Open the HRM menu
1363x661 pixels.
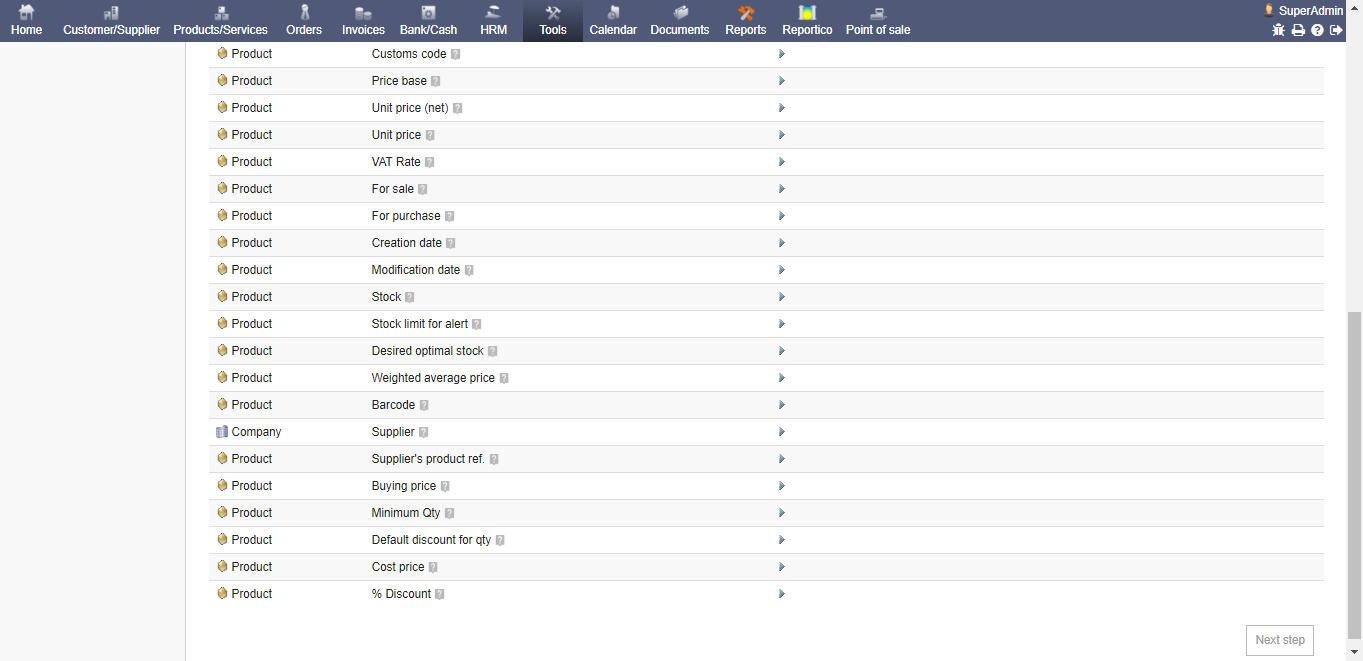(x=493, y=21)
